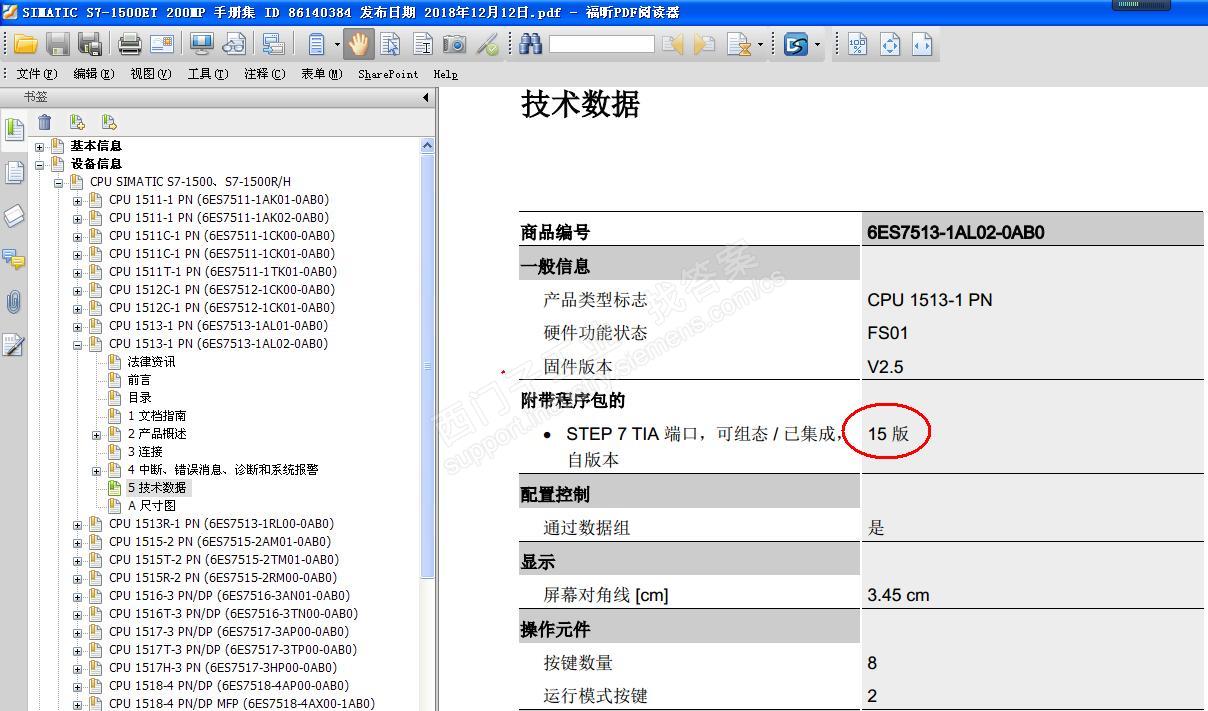Click the delete bookmark trash icon

click(45, 122)
